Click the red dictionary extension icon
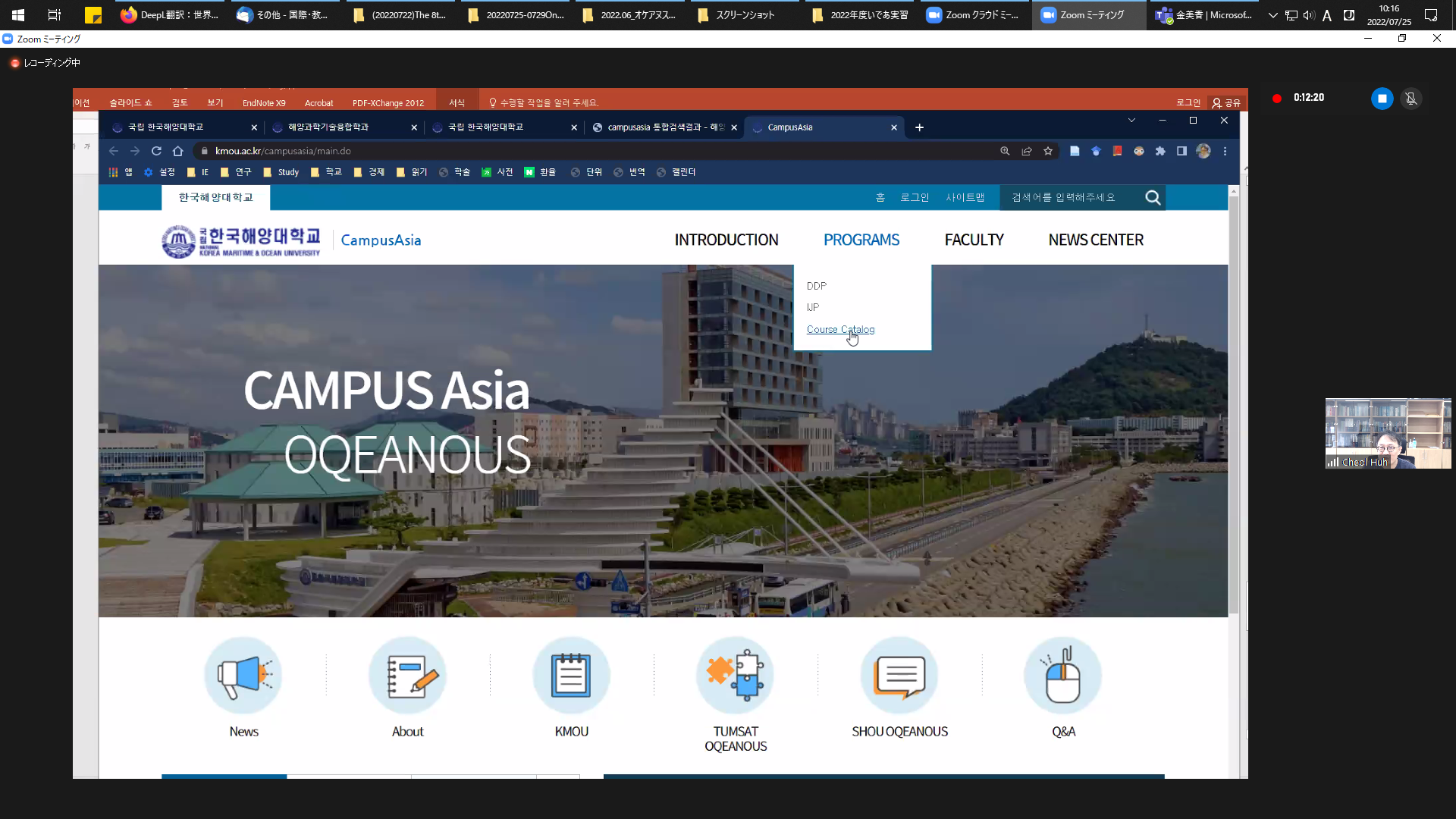 [1117, 151]
